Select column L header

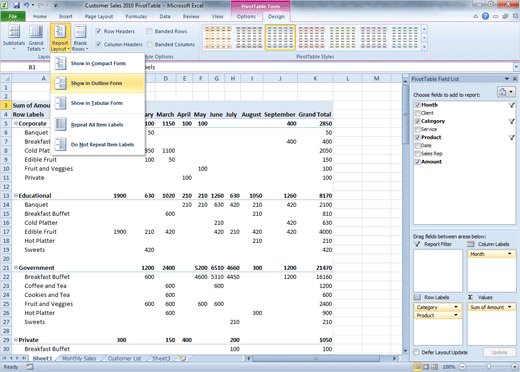[348, 79]
